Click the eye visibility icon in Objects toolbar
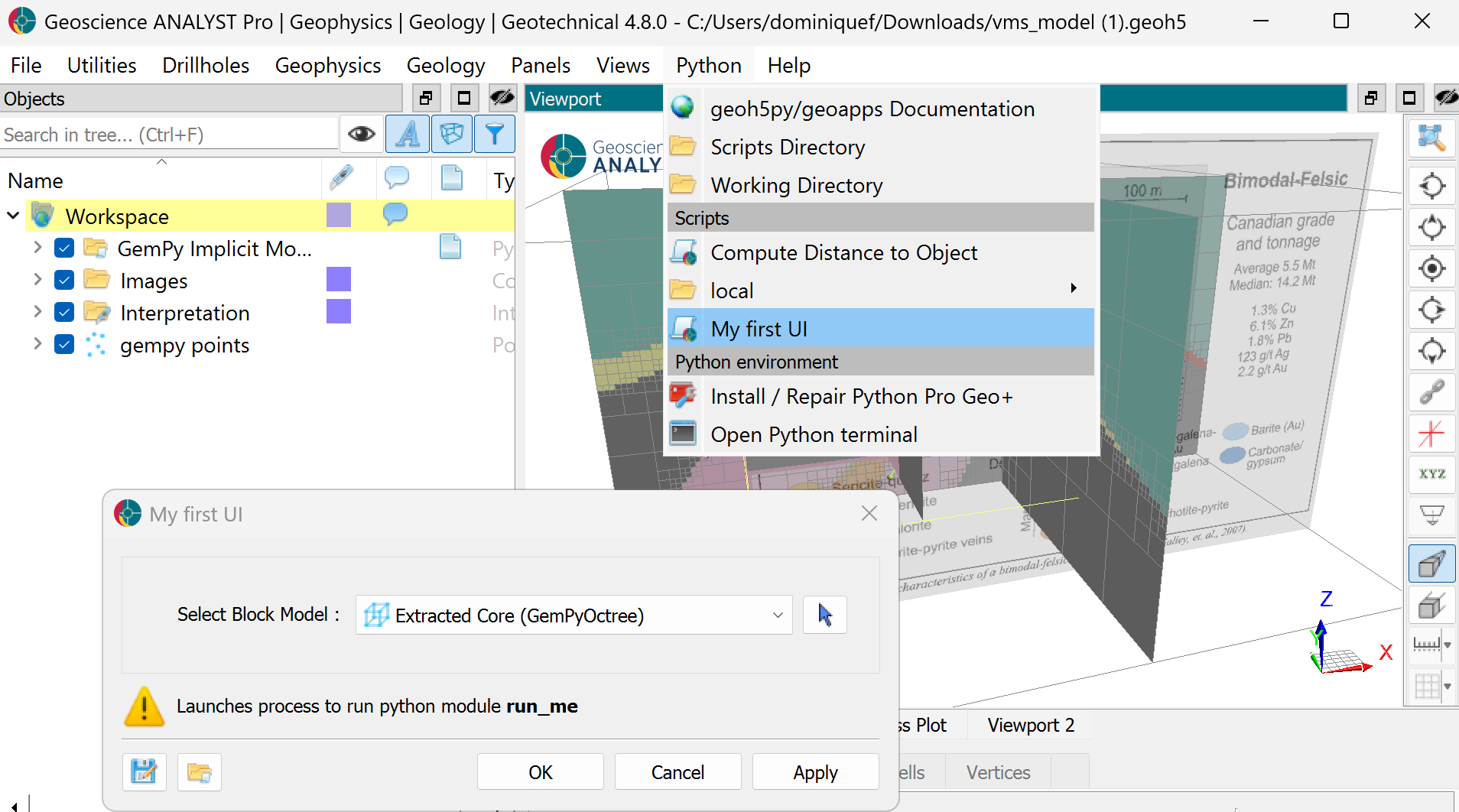 click(361, 135)
